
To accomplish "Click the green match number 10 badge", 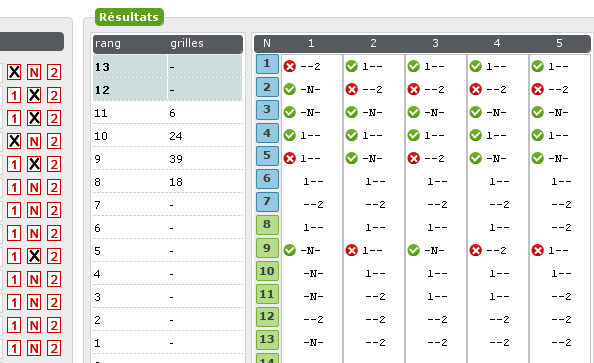I will (x=267, y=272).
